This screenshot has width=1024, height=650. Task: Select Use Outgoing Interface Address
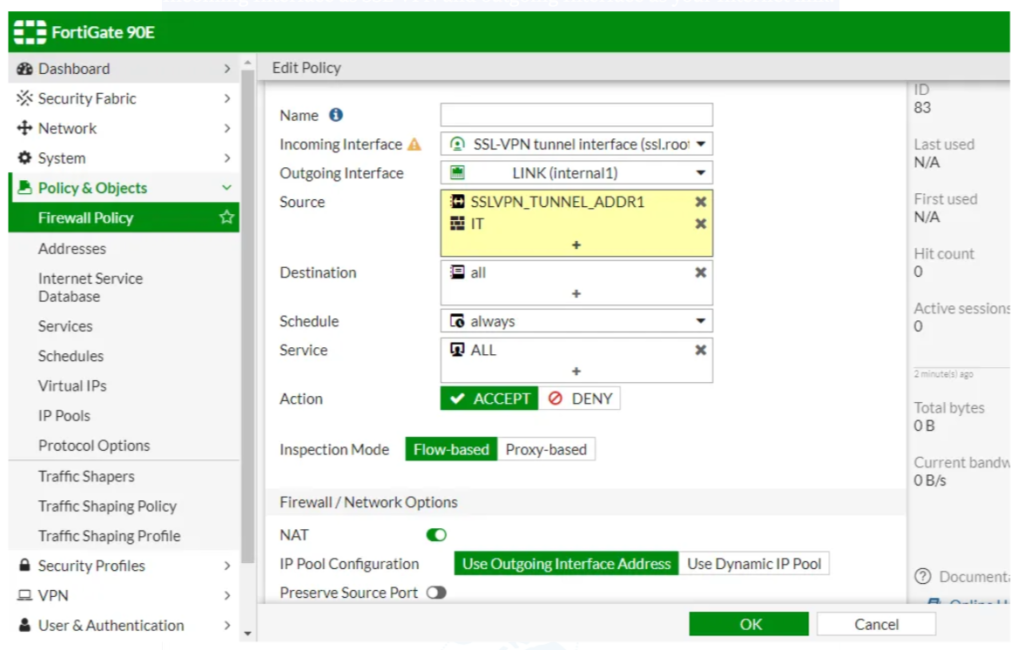[x=566, y=564]
